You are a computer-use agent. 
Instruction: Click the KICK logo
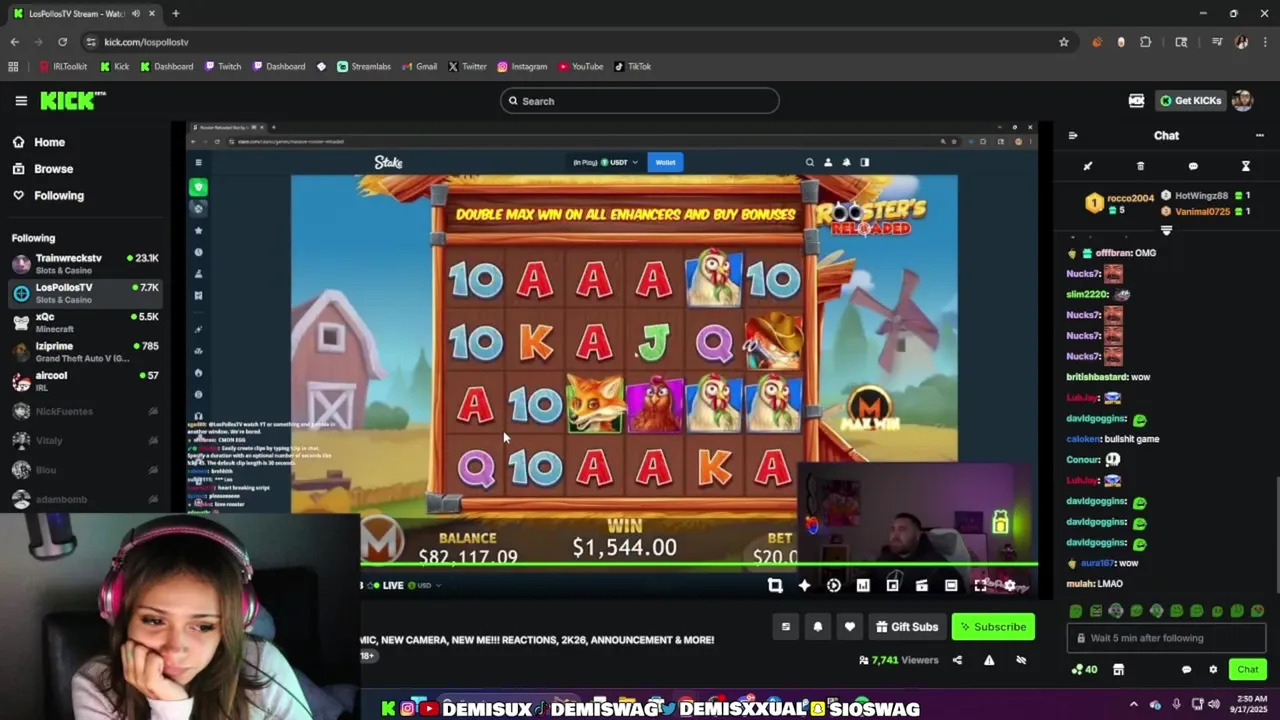72,100
